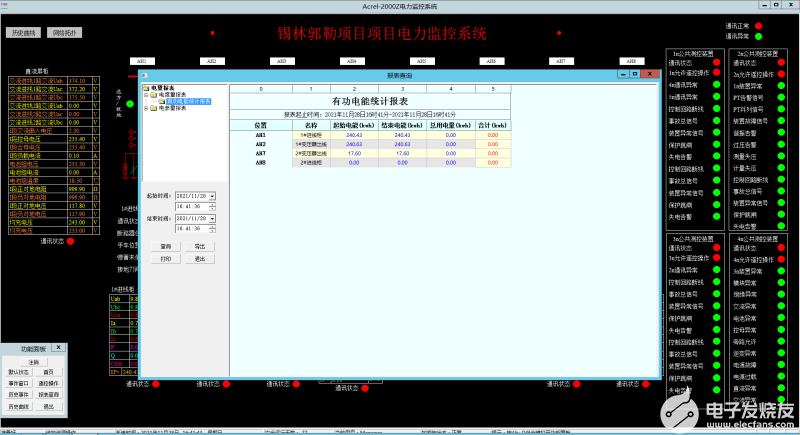
Task: Click the 电池异常 green lamp
Action: pos(781,318)
